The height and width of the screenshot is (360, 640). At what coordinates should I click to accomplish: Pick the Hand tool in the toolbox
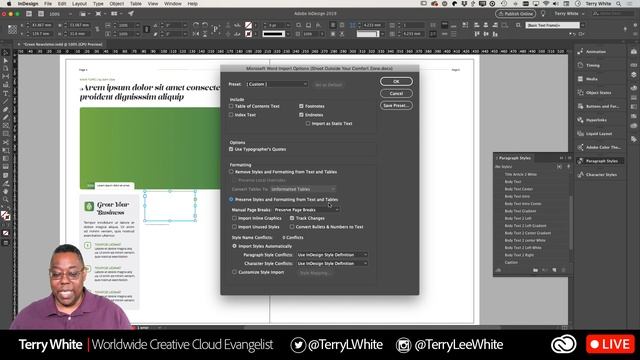(6, 191)
